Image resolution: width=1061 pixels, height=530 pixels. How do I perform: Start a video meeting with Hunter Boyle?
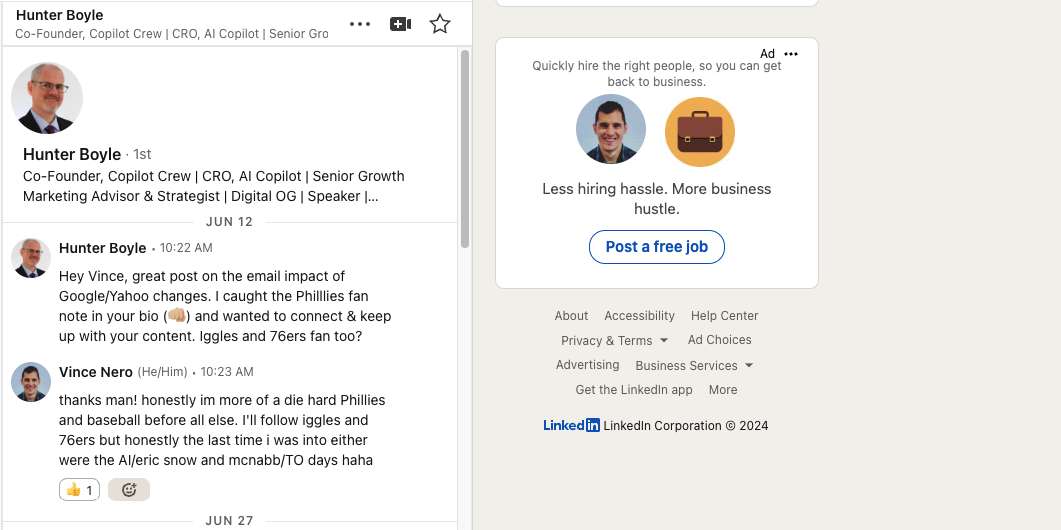[x=400, y=24]
